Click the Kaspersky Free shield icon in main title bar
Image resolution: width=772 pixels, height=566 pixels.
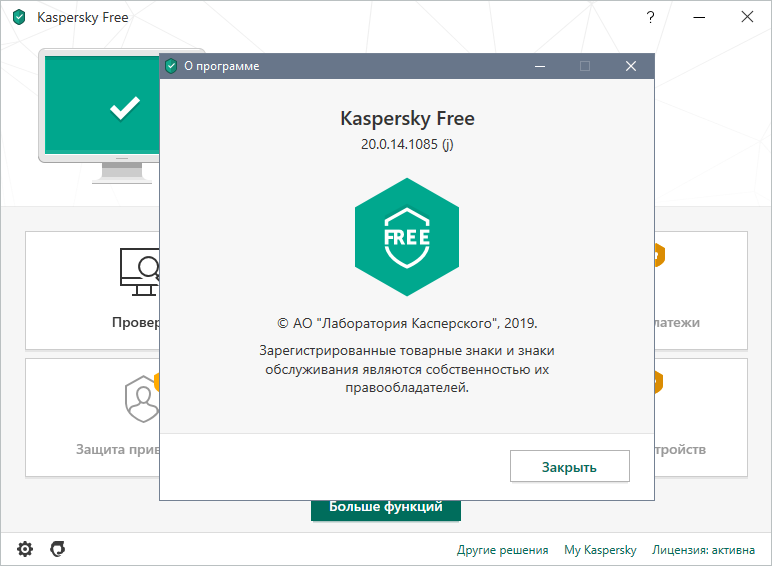point(18,18)
